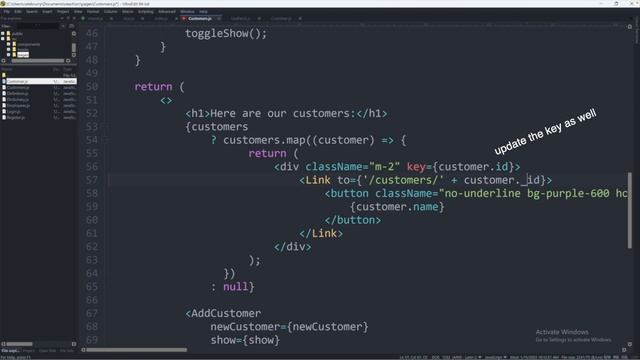Open the Macro menu

pyautogui.click(x=128, y=11)
